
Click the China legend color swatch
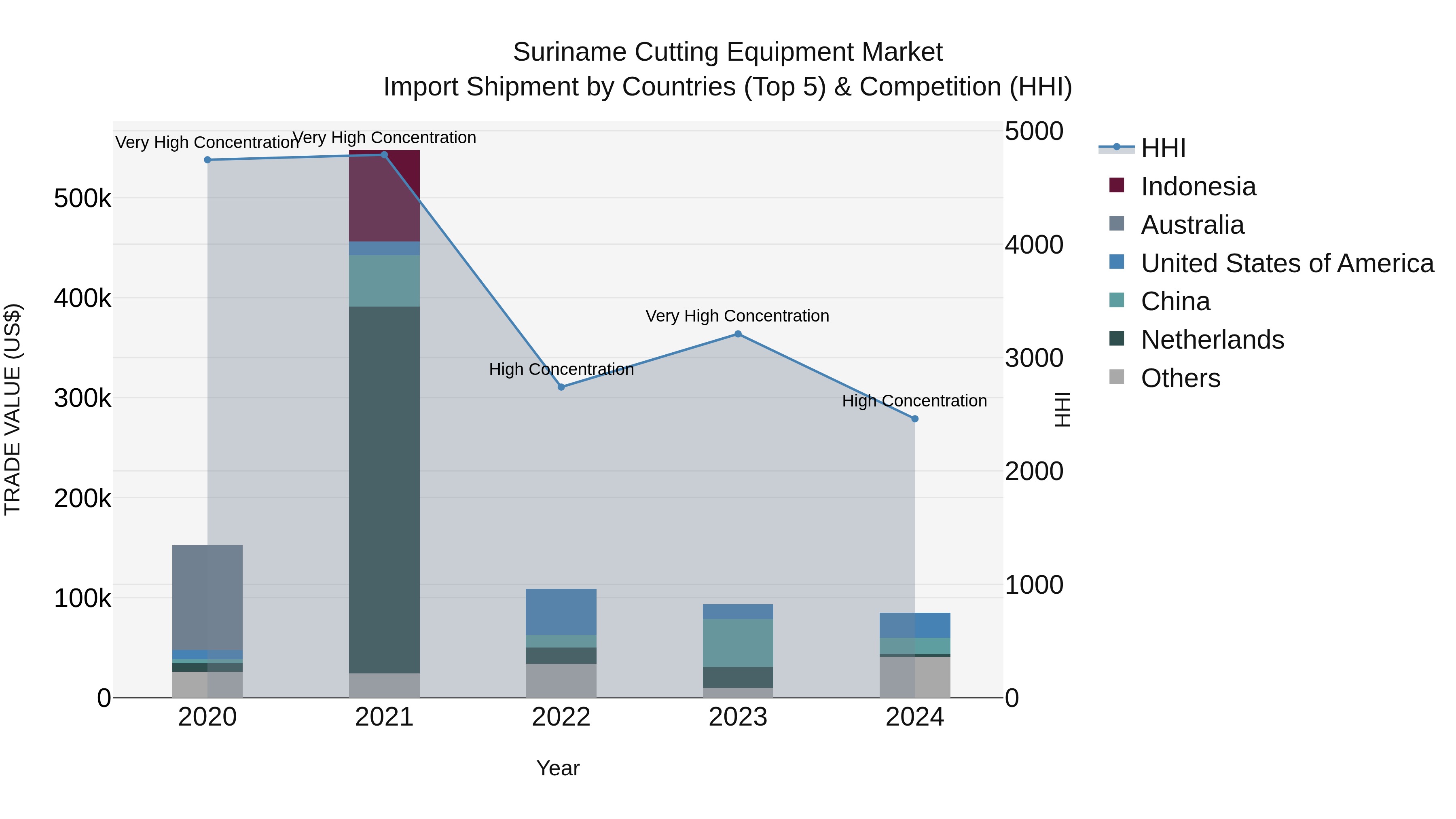(1116, 300)
